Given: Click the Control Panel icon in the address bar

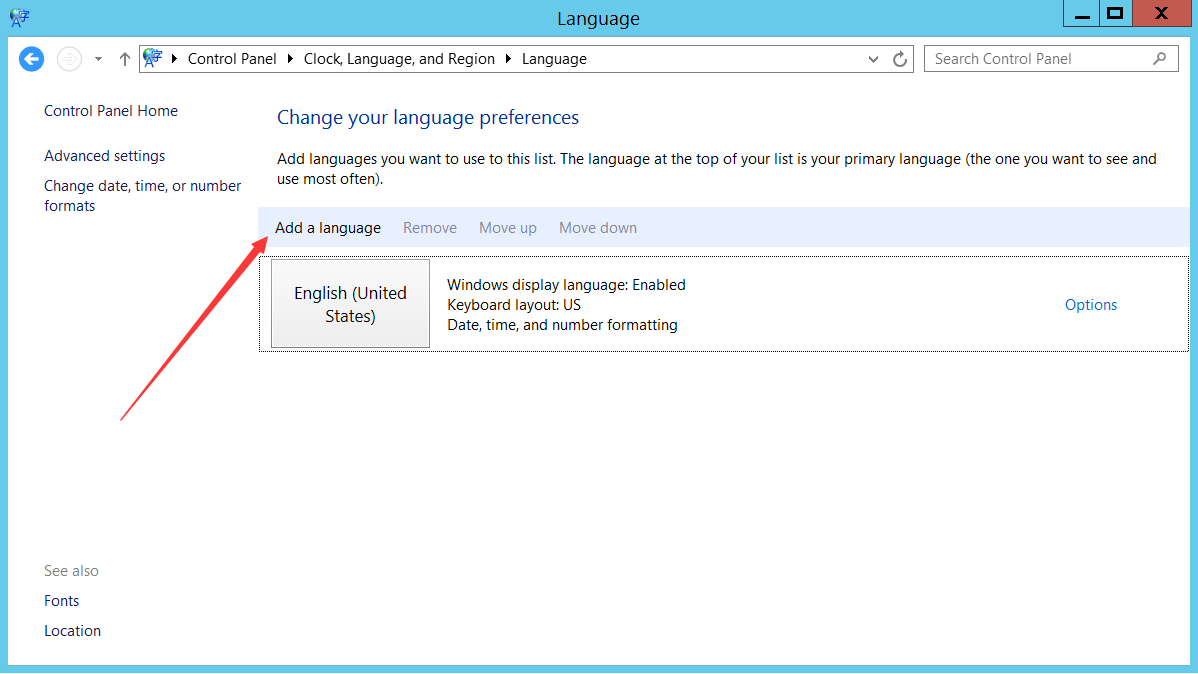Looking at the screenshot, I should 153,59.
